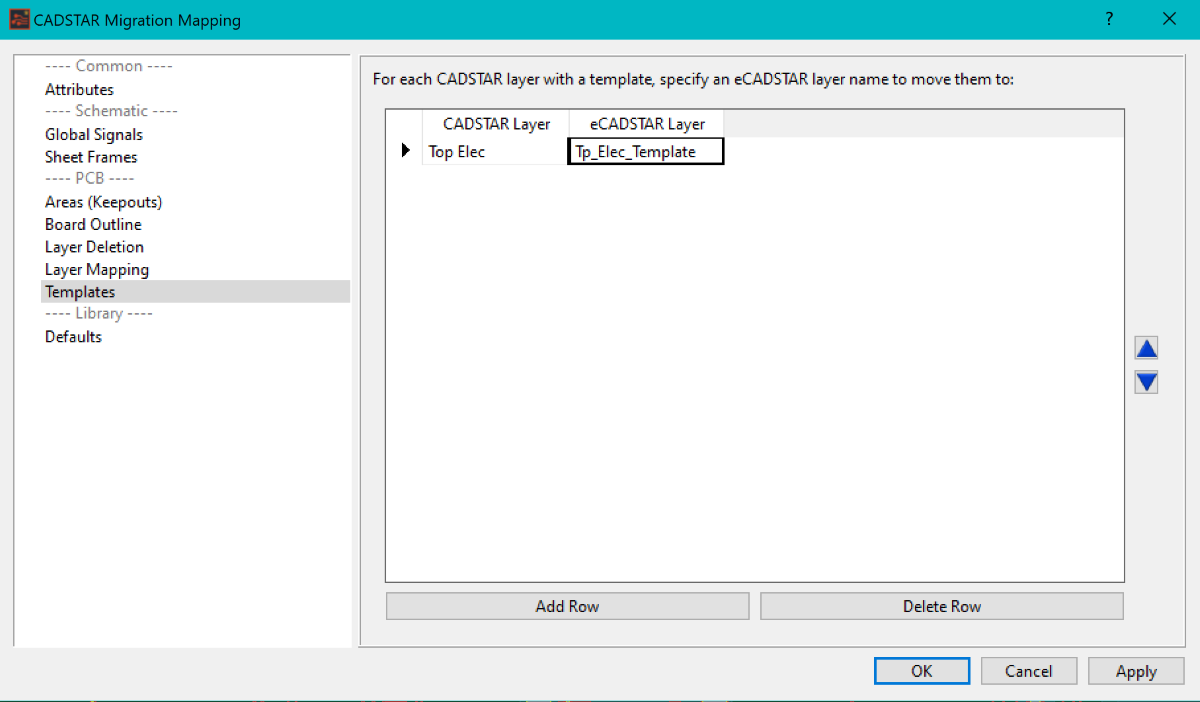
Task: Confirm the mapping with OK
Action: point(922,671)
